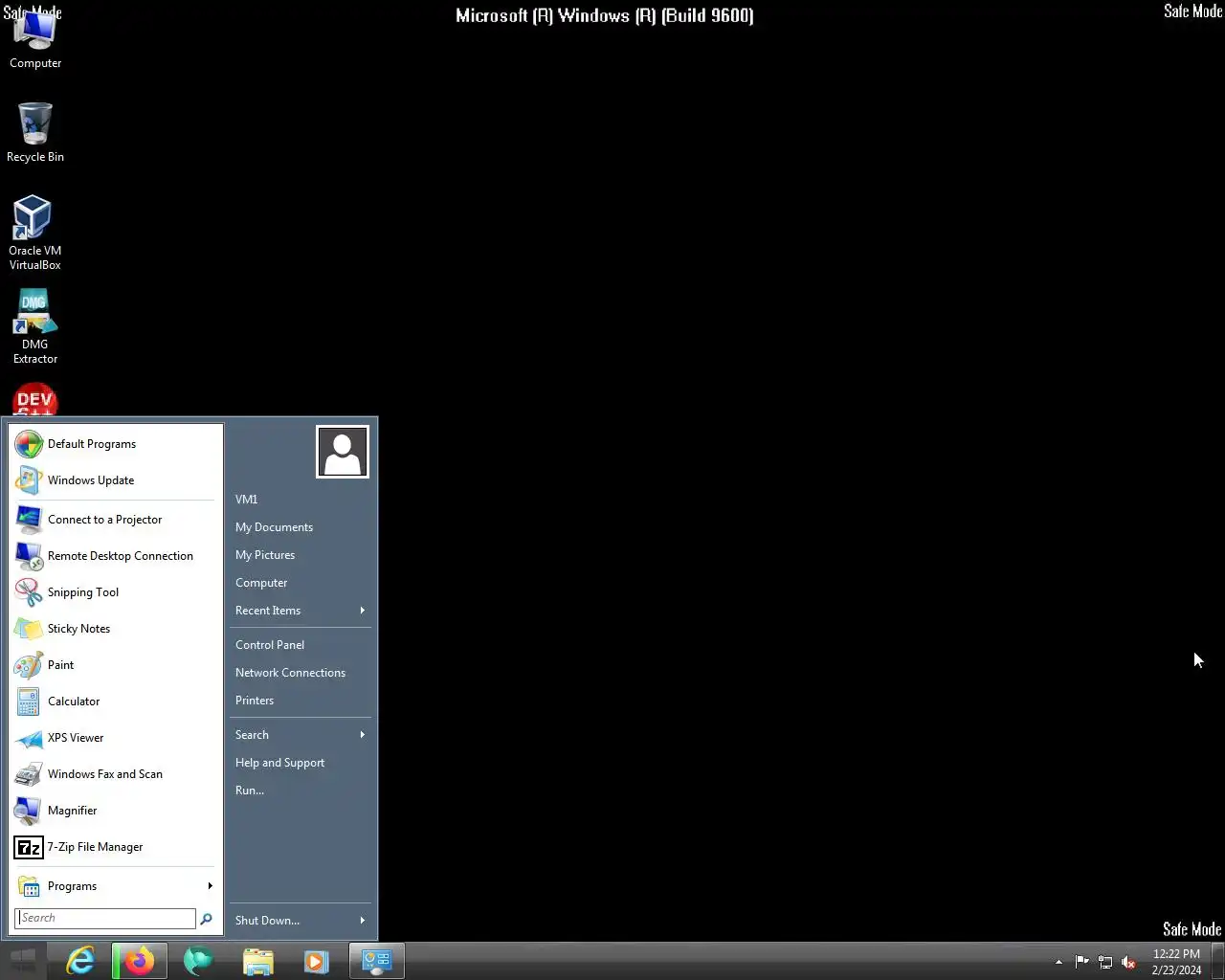Open File Explorer from the taskbar
Screen dimensions: 1225x980
click(258, 961)
